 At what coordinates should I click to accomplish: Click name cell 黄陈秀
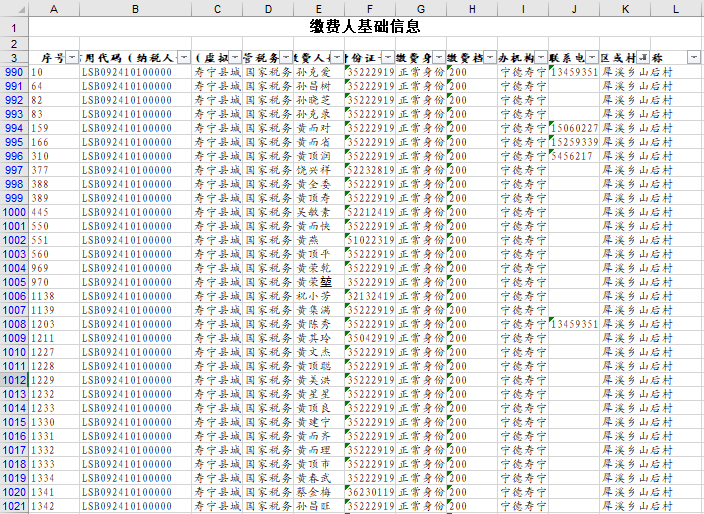319,324
